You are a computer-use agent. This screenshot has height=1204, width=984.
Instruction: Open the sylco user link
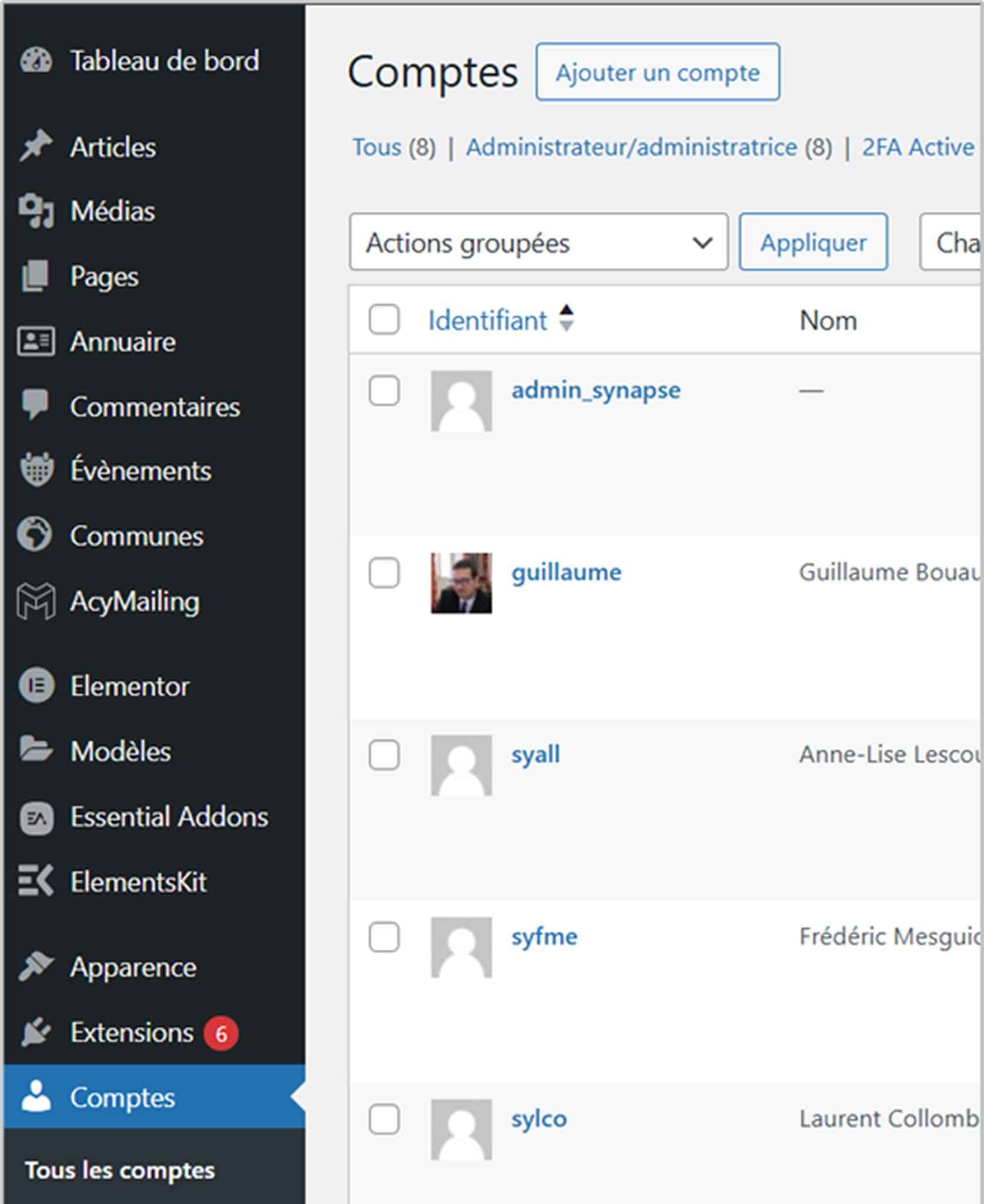[539, 1119]
